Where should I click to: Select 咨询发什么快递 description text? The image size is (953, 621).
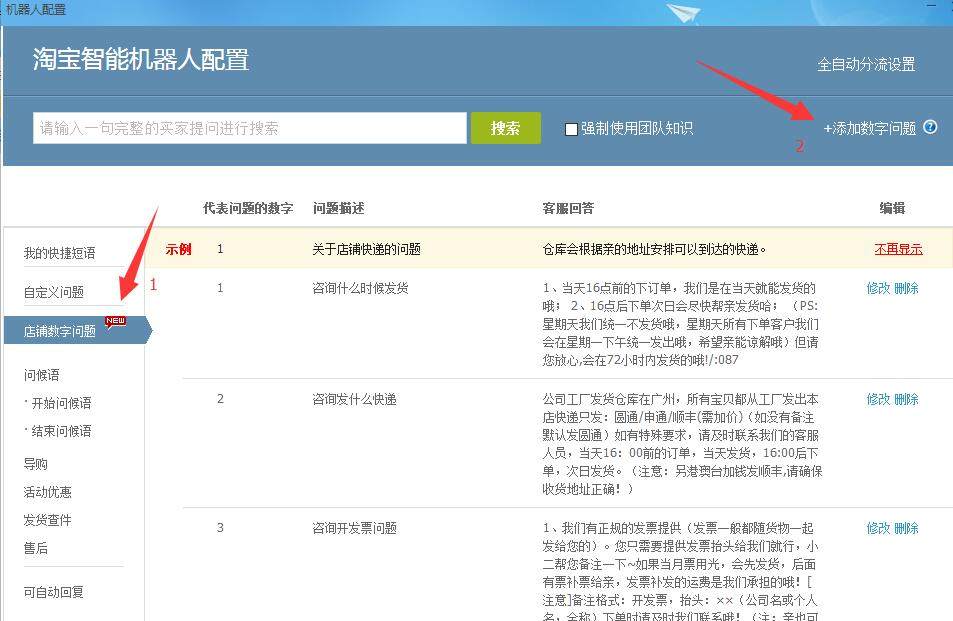click(354, 399)
